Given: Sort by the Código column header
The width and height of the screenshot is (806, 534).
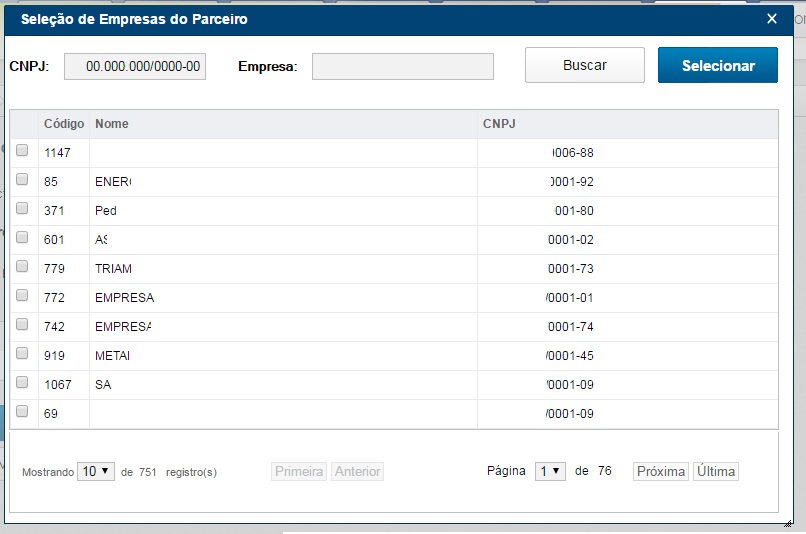Looking at the screenshot, I should [x=63, y=124].
